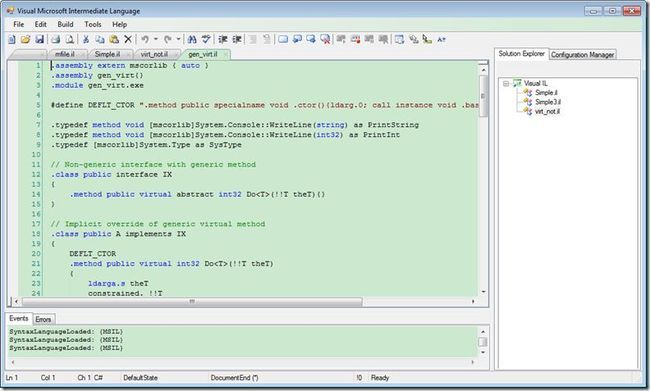Close the virt_not.il tab with its x

tap(175, 54)
